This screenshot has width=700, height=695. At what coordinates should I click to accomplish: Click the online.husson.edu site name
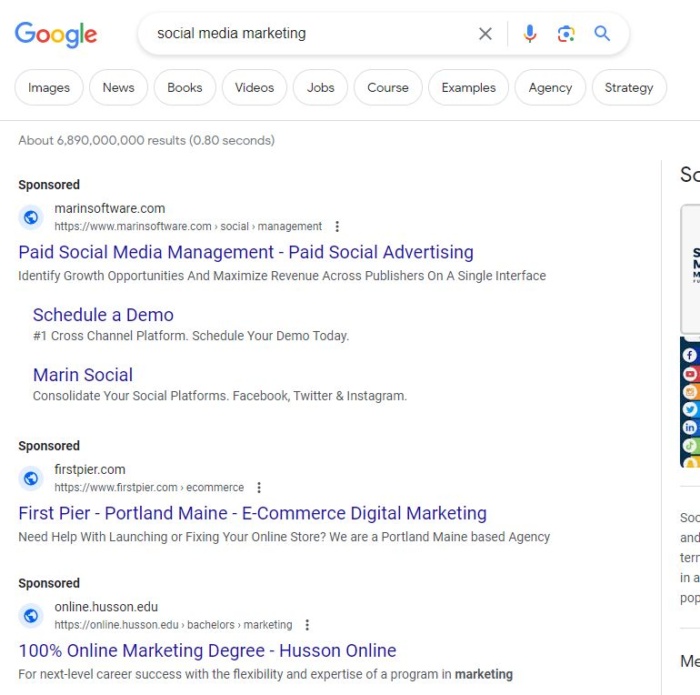click(x=106, y=607)
